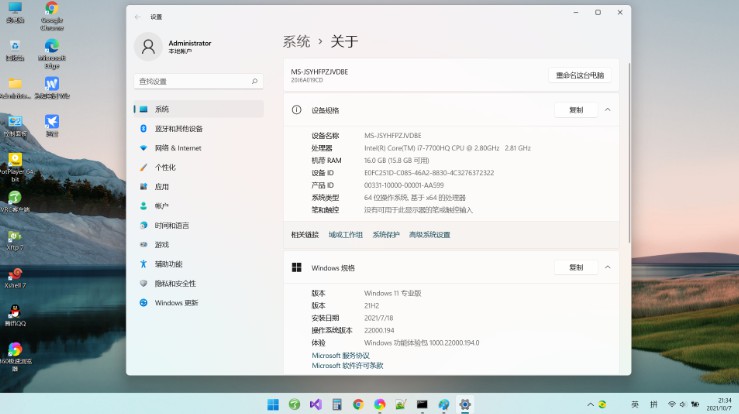Open the Wi-Fi network tray icon

672,404
